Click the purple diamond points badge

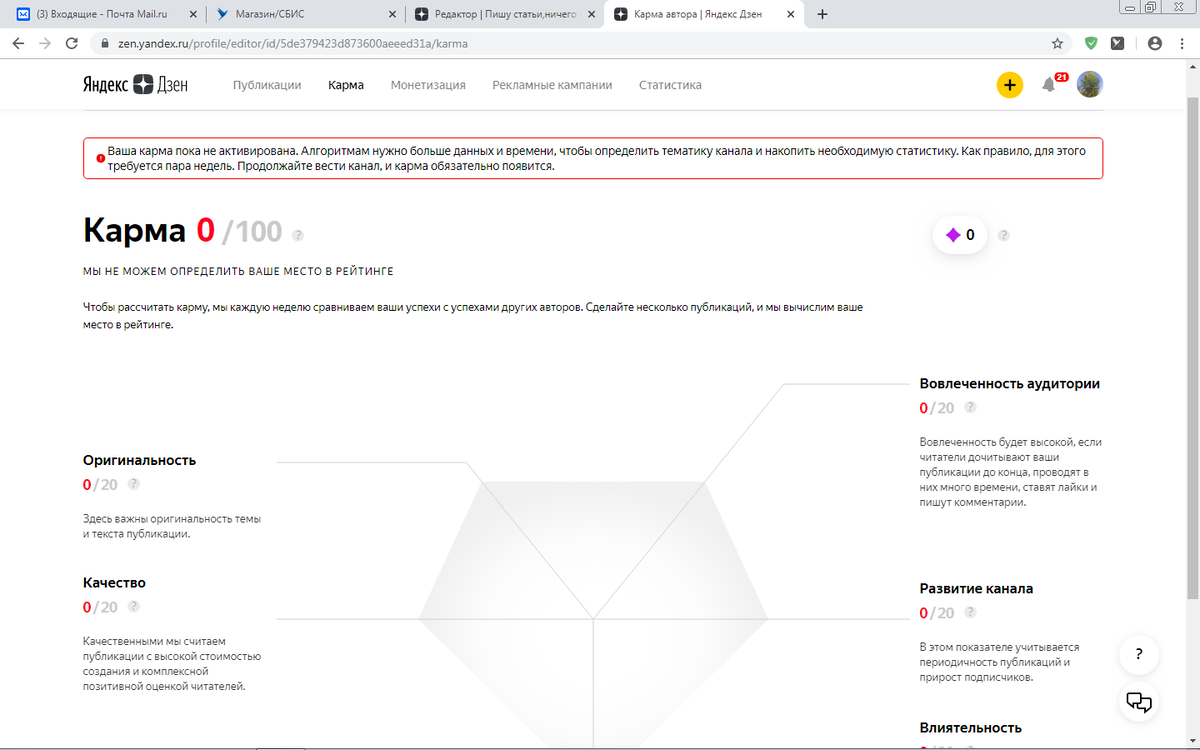[961, 235]
